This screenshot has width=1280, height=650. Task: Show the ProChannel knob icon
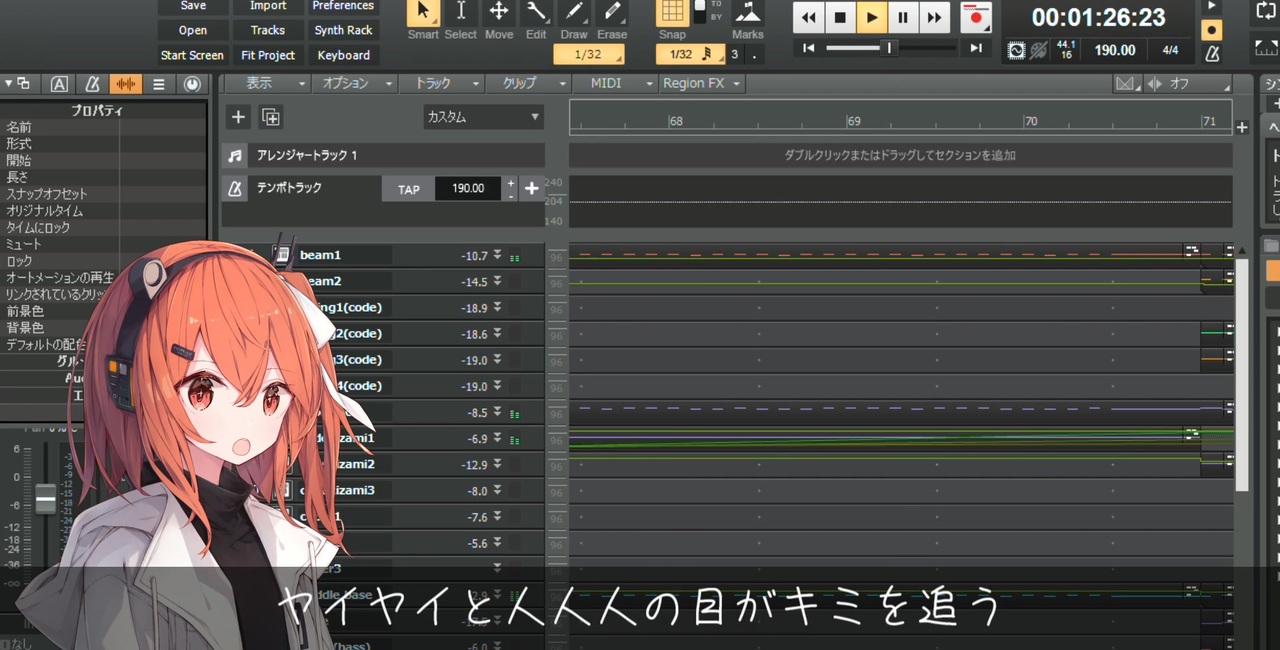[192, 84]
